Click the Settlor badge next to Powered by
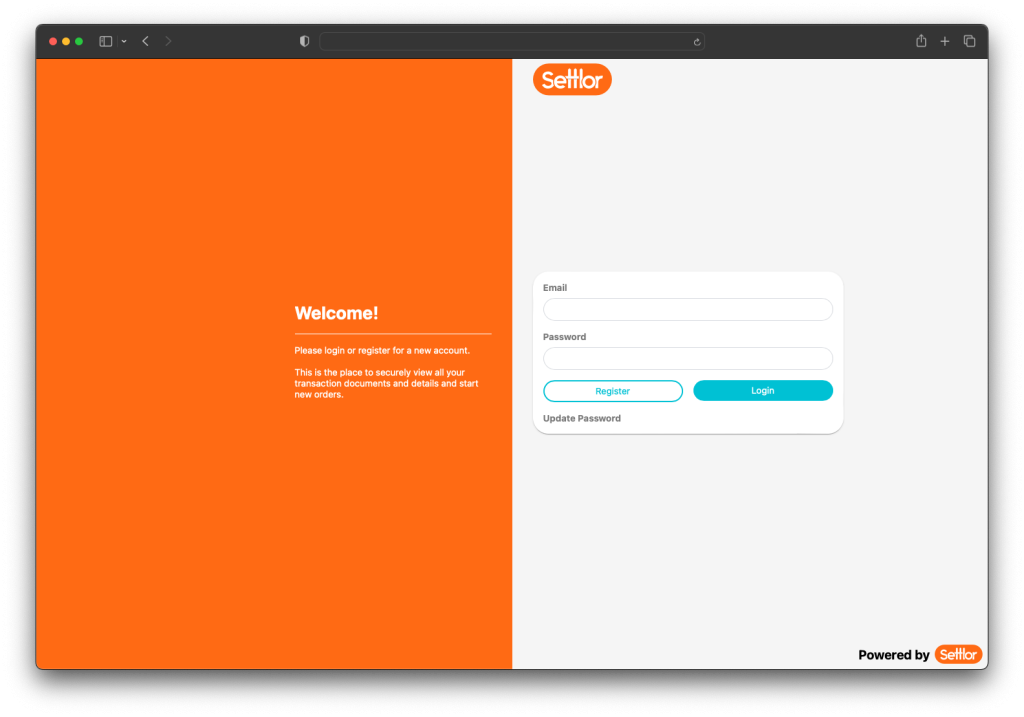 (958, 654)
